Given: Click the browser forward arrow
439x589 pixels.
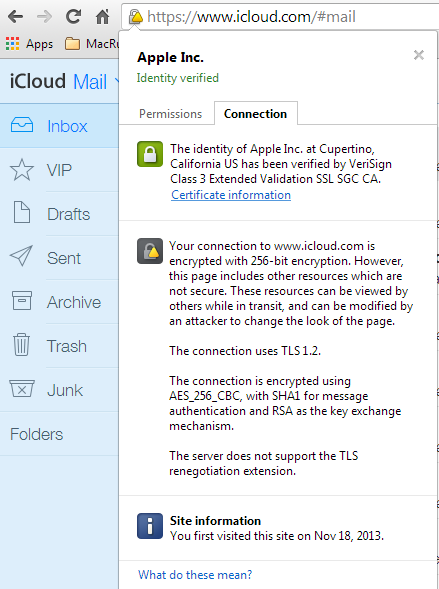Looking at the screenshot, I should click(44, 17).
